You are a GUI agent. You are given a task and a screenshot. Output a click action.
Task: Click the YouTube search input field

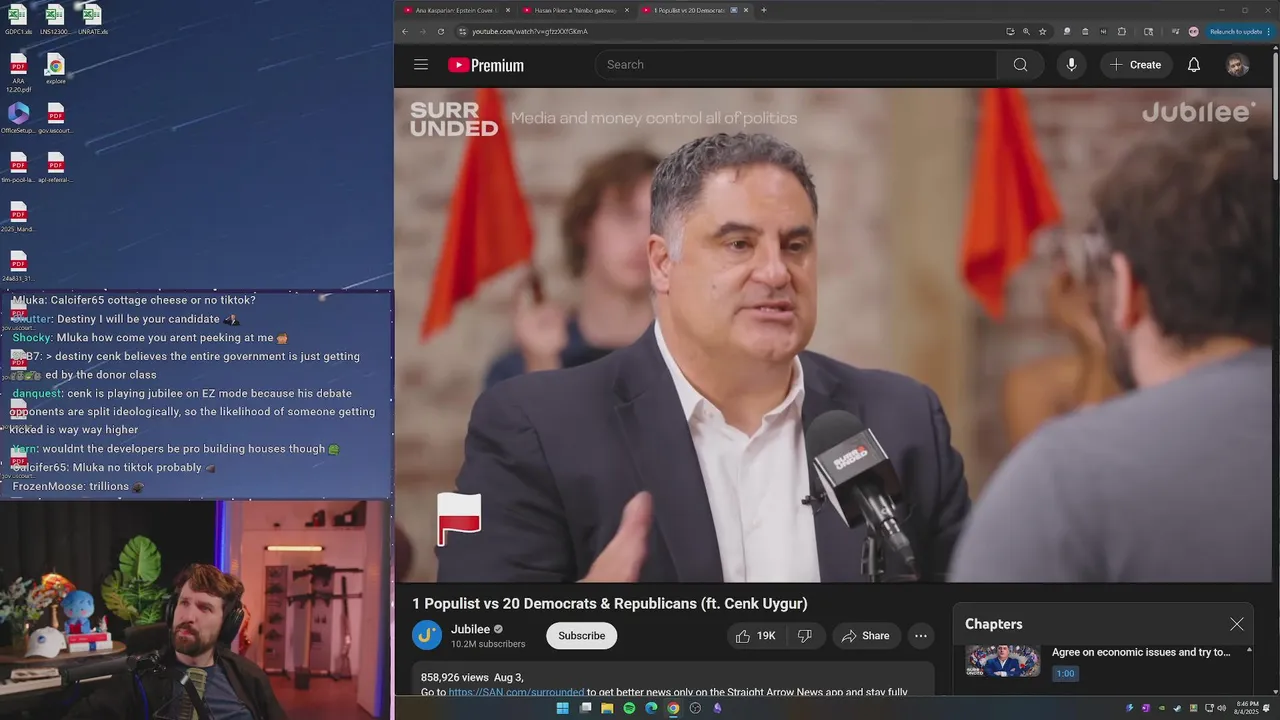click(x=796, y=65)
